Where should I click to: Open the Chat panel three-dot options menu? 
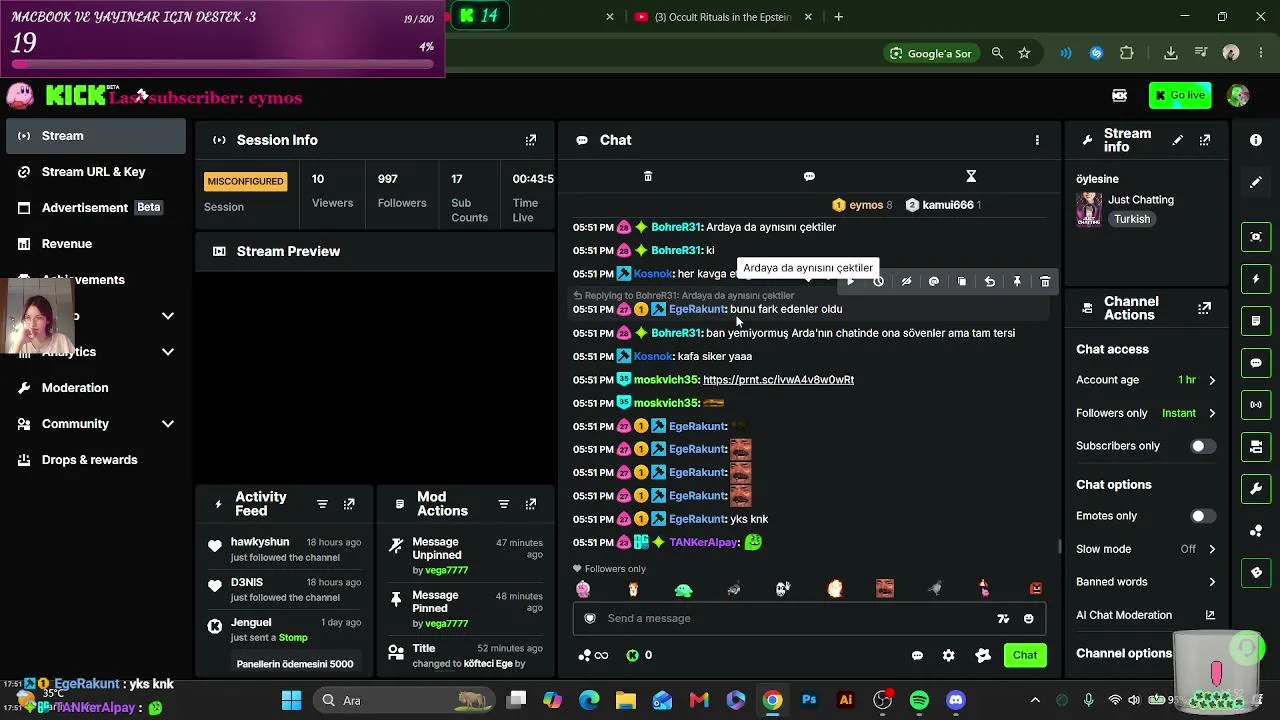[1037, 140]
